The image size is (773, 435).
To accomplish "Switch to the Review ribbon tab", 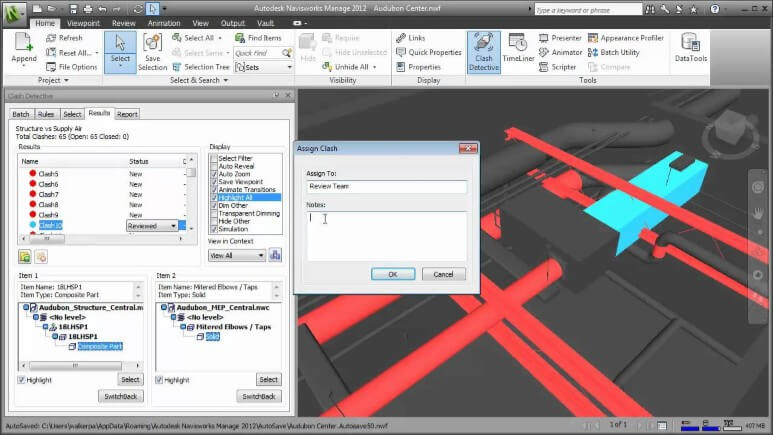I will pyautogui.click(x=123, y=23).
